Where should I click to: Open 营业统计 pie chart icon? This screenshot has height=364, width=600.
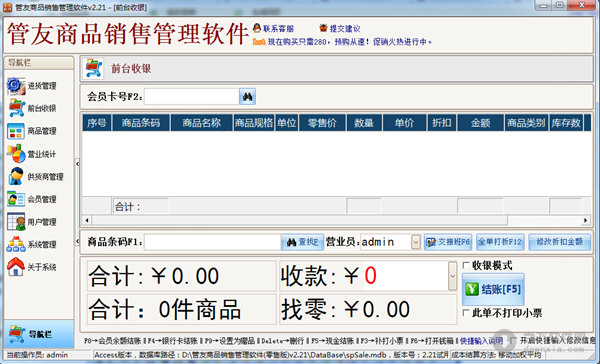pyautogui.click(x=16, y=154)
